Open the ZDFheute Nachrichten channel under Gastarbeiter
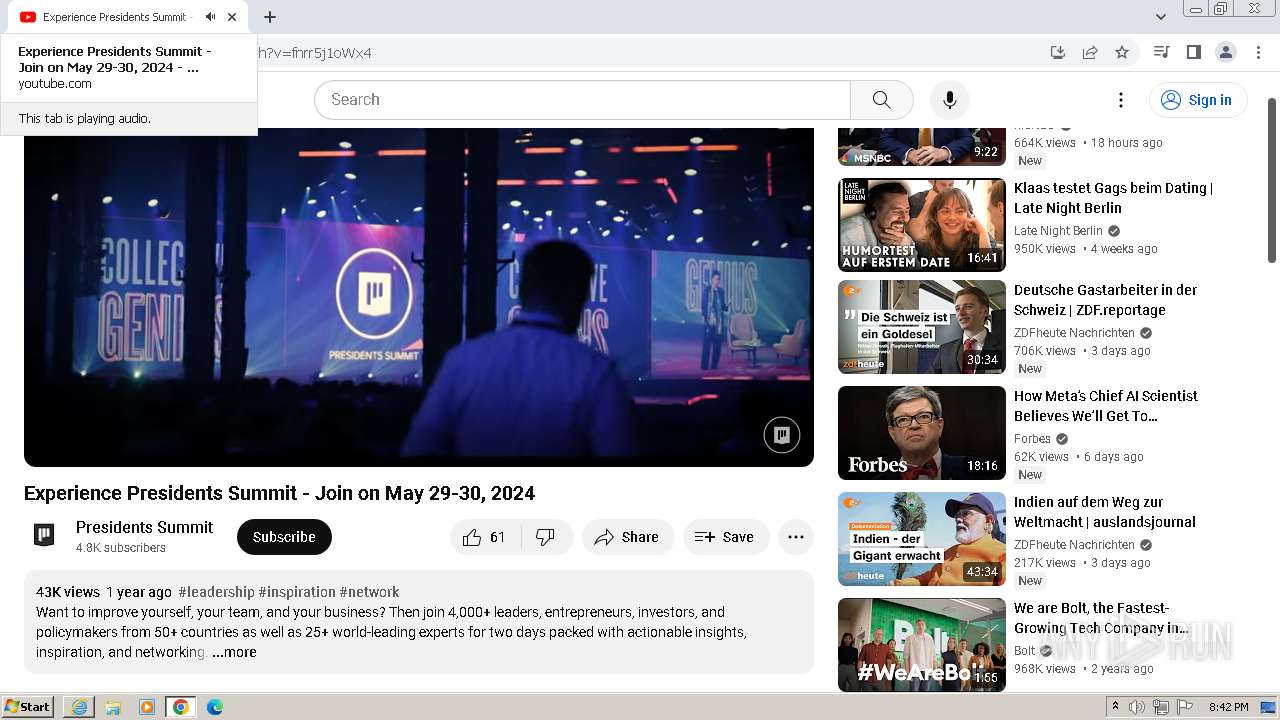The width and height of the screenshot is (1280, 720). (1074, 333)
